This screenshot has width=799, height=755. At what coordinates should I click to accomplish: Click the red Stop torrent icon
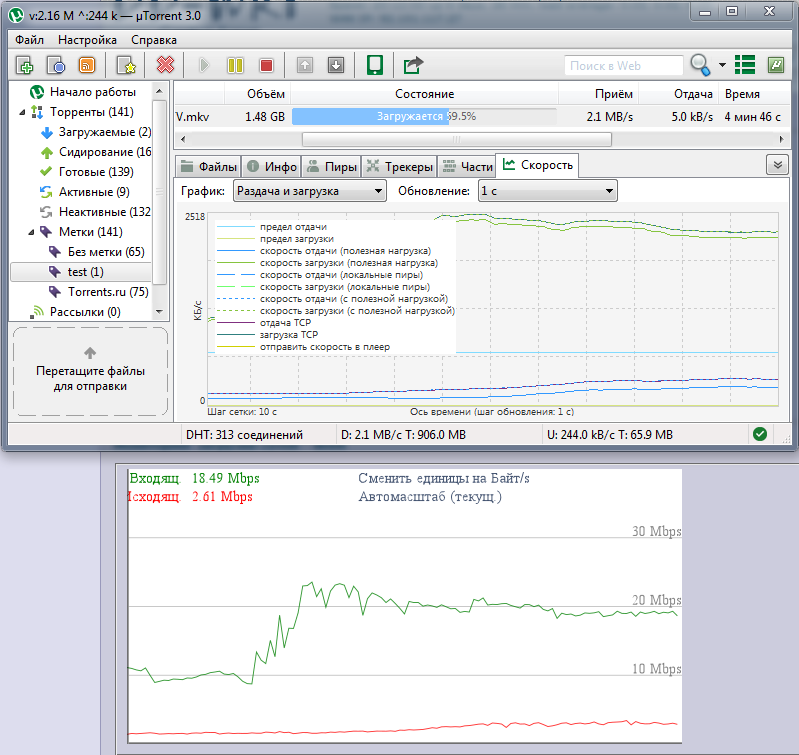coord(266,65)
